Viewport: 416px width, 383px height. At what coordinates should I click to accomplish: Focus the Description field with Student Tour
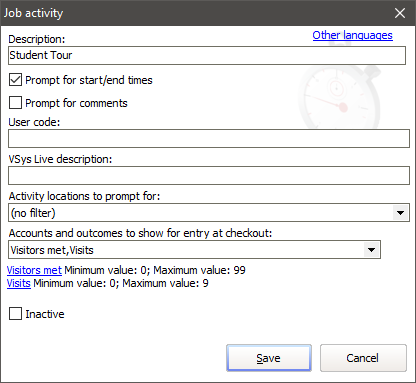207,55
